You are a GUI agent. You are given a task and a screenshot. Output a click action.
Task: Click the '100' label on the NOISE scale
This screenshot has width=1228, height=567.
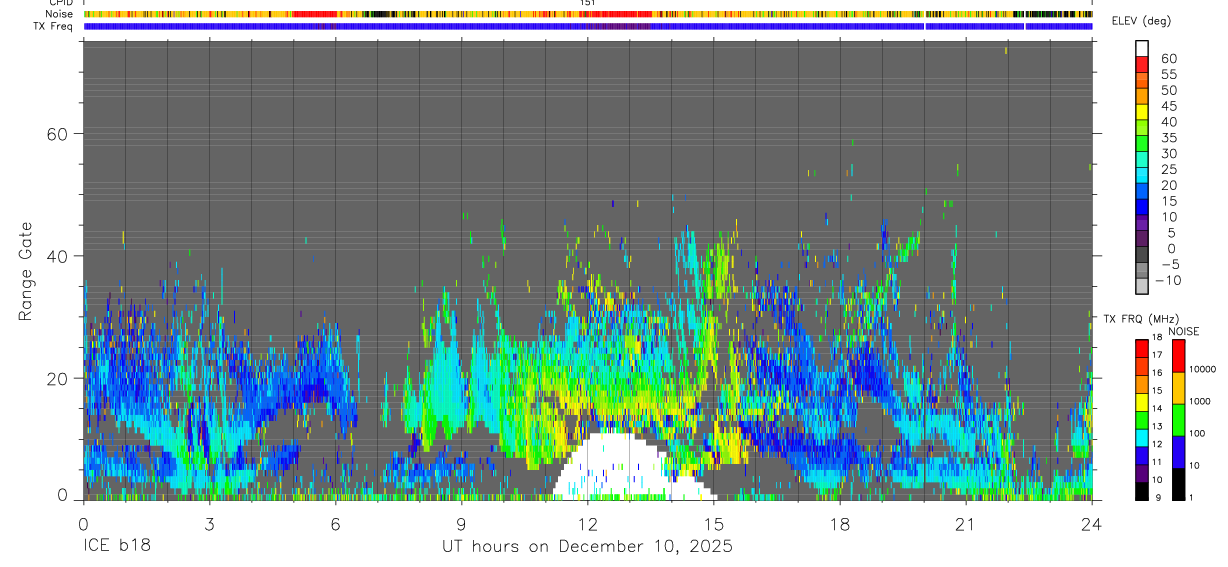(1199, 433)
